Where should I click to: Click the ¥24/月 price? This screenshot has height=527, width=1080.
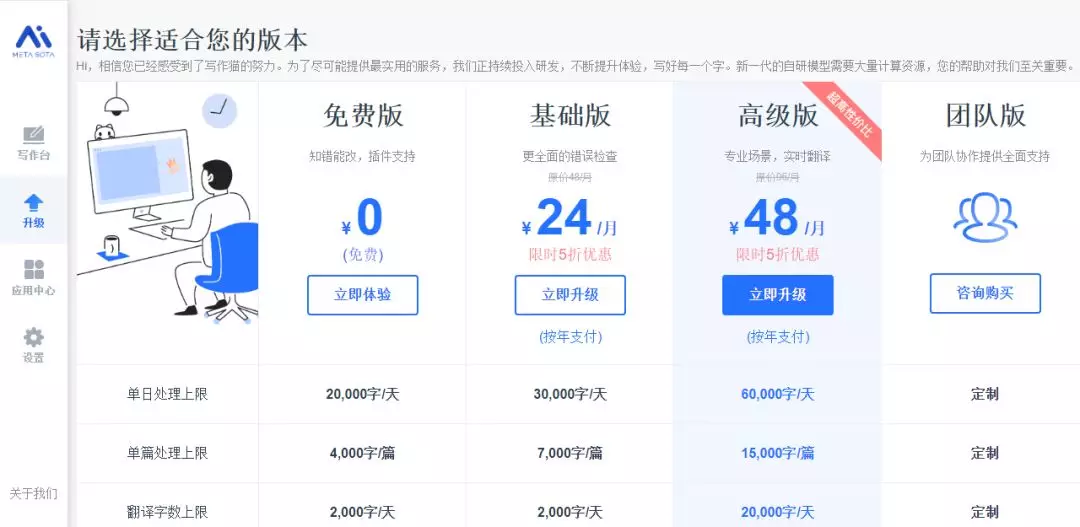[x=570, y=218]
